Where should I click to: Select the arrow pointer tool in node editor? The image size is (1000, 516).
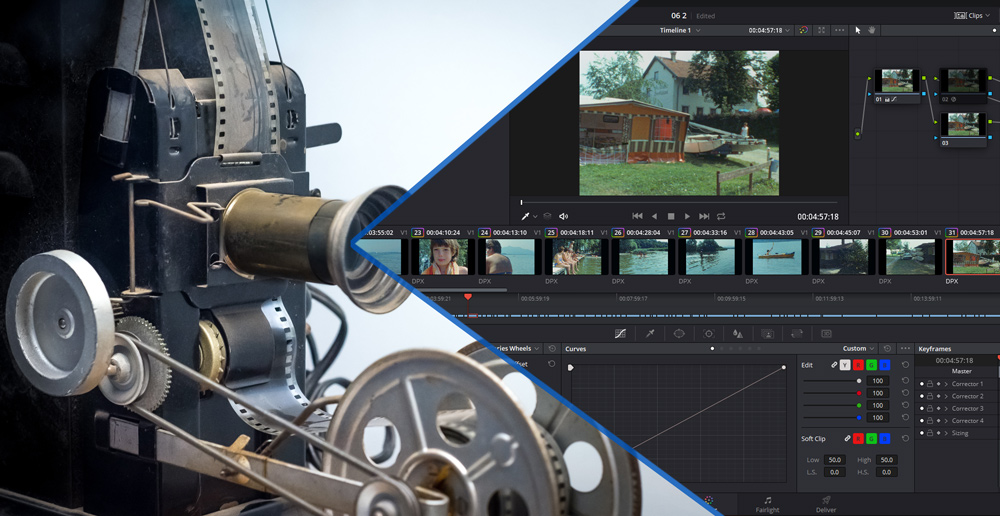(858, 30)
